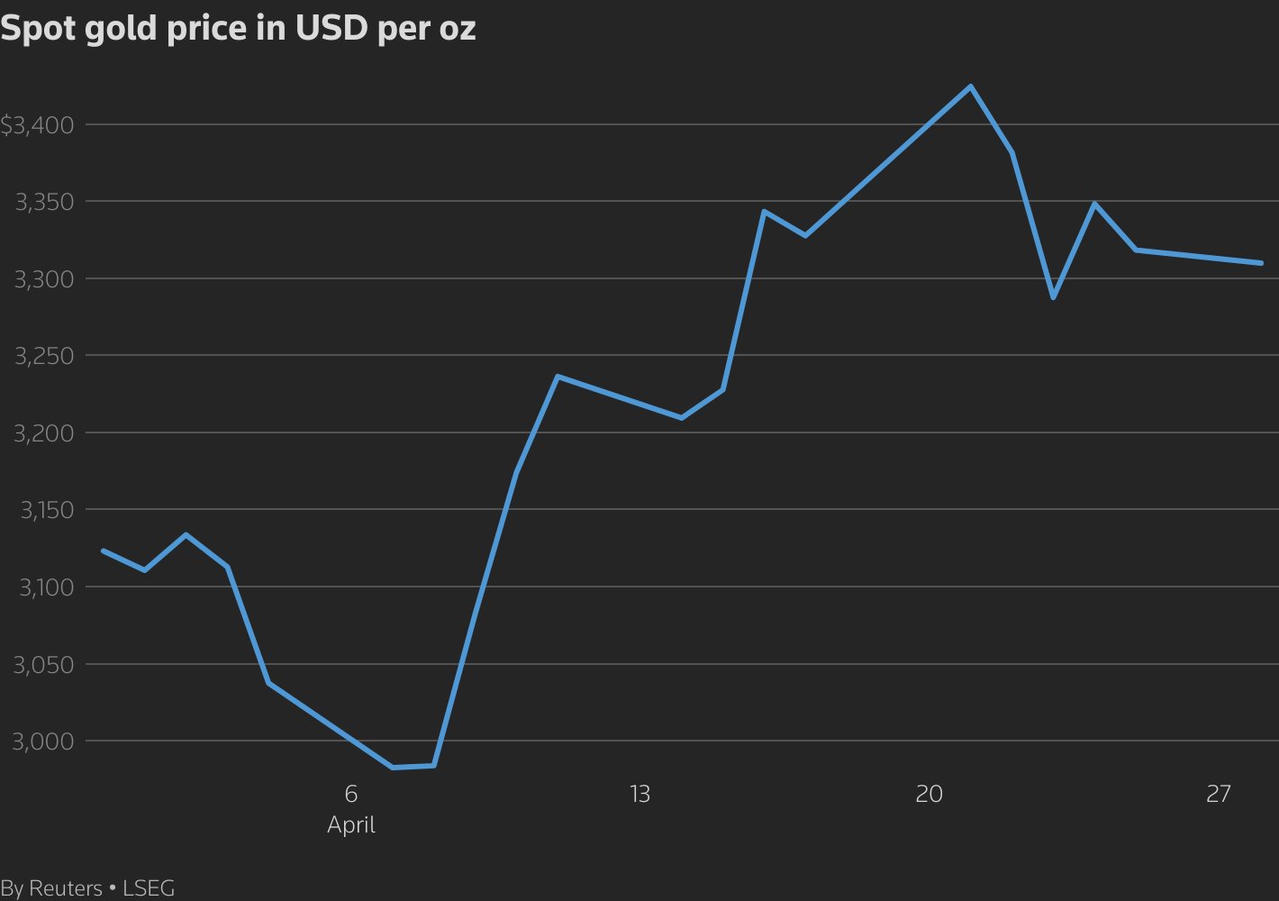Click the highest peak of the gold price line
1279x901 pixels.
pyautogui.click(x=970, y=86)
